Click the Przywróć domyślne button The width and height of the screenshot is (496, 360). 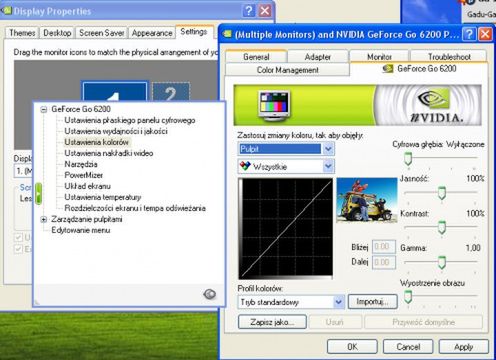coord(423,322)
